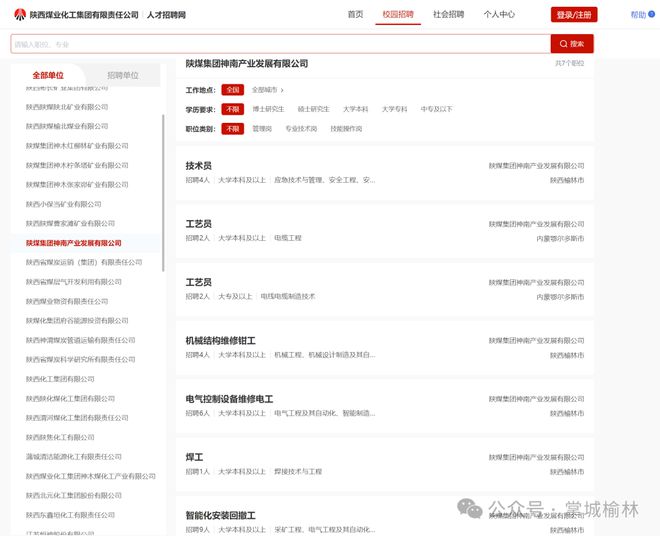Select 陕西省煤层气开发利用有限公司
660x536 pixels.
74,282
